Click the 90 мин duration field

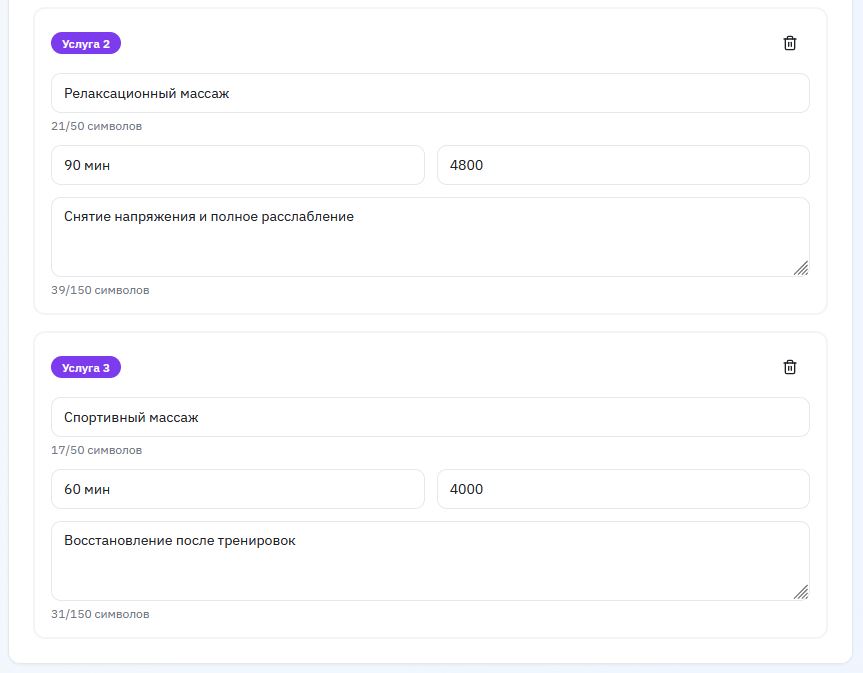tap(237, 165)
